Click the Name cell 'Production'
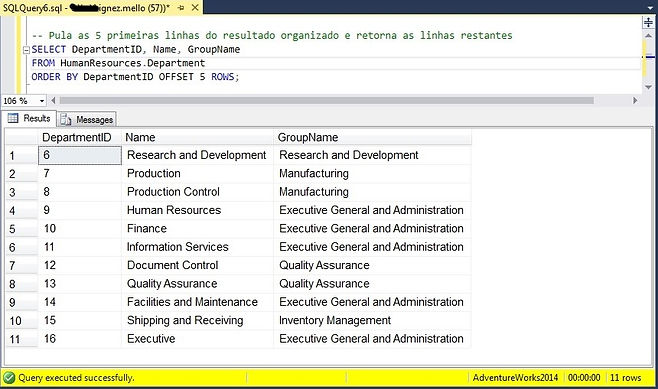Image resolution: width=658 pixels, height=389 pixels. 197,173
